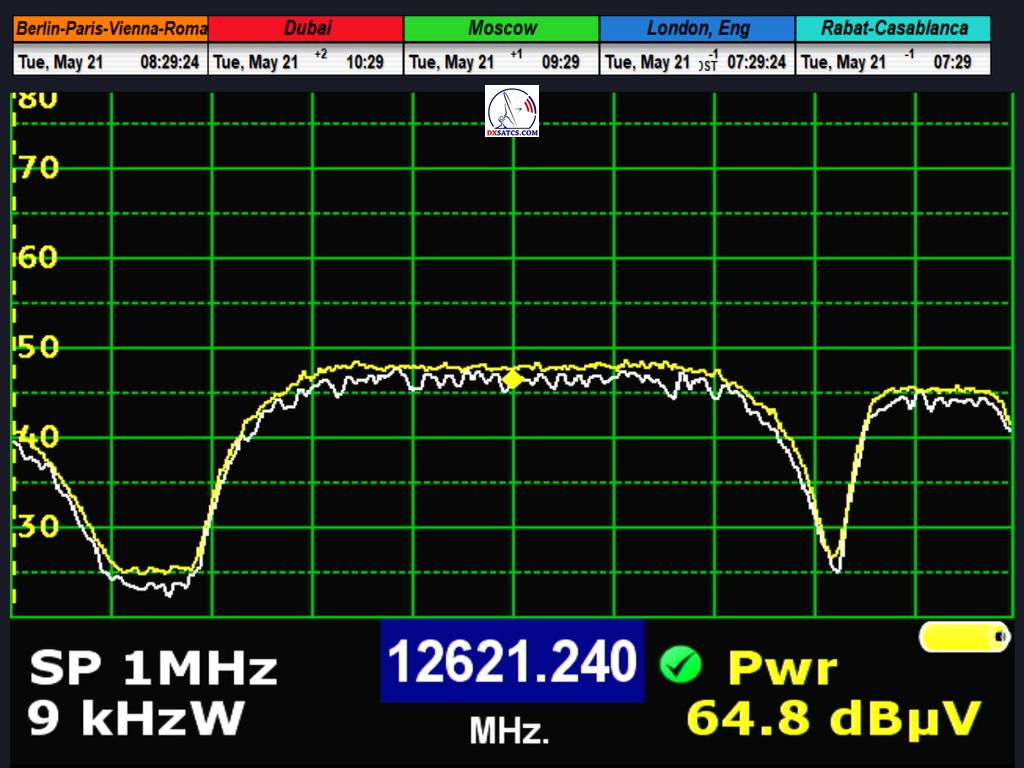The image size is (1024, 768).
Task: Click the DXSATCS.COM logo icon
Action: [x=512, y=111]
